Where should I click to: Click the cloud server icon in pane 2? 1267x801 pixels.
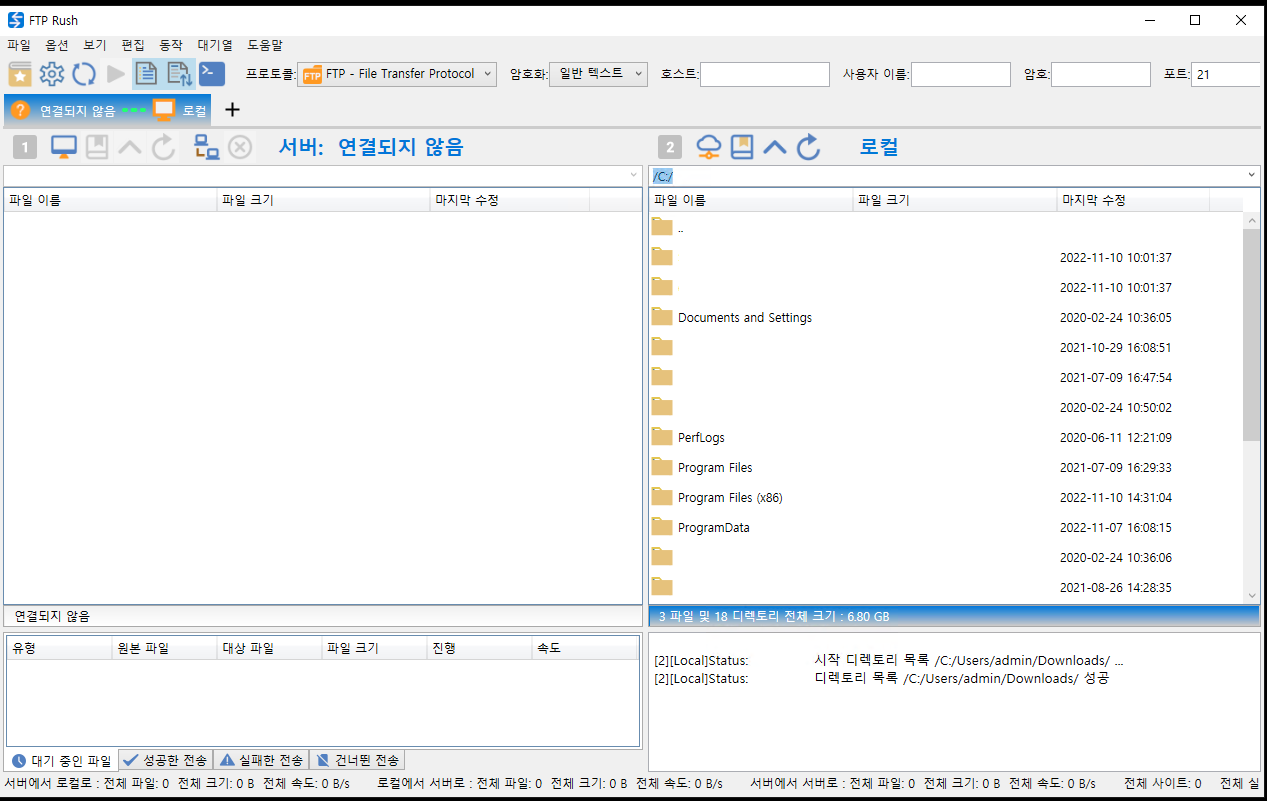(708, 147)
